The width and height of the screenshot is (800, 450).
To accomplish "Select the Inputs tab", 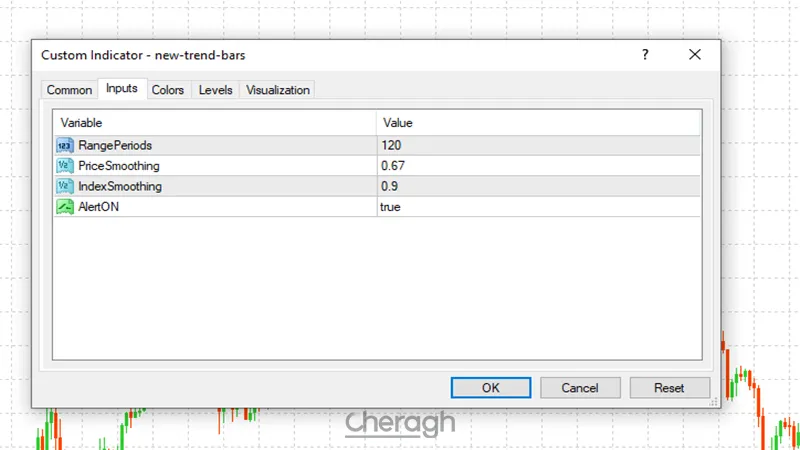I will click(122, 89).
